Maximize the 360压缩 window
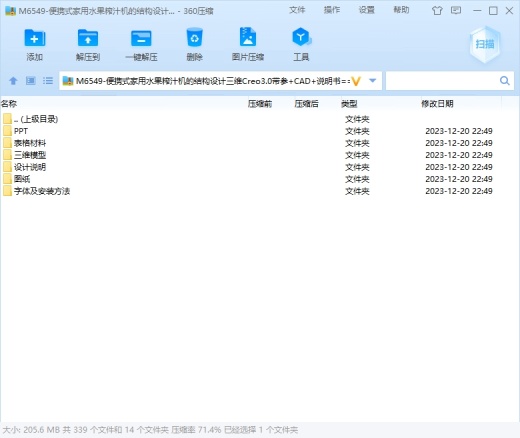520x438 pixels. coord(493,11)
